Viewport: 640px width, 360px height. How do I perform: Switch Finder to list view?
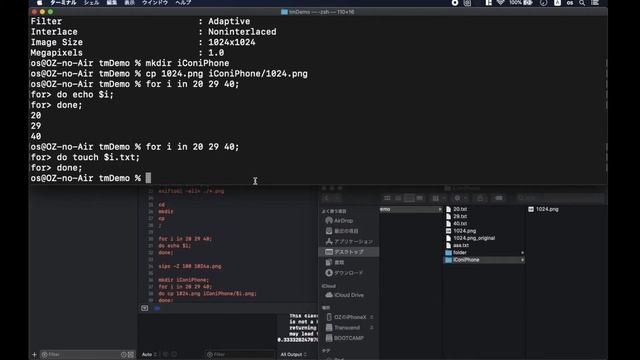(398, 198)
